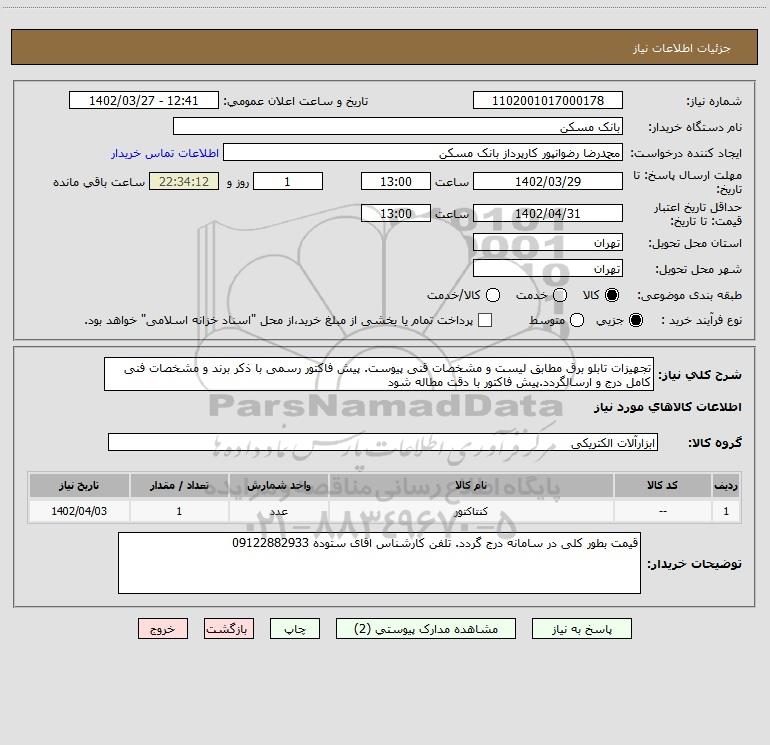
Task: Select the کالا radio button
Action: tap(612, 296)
